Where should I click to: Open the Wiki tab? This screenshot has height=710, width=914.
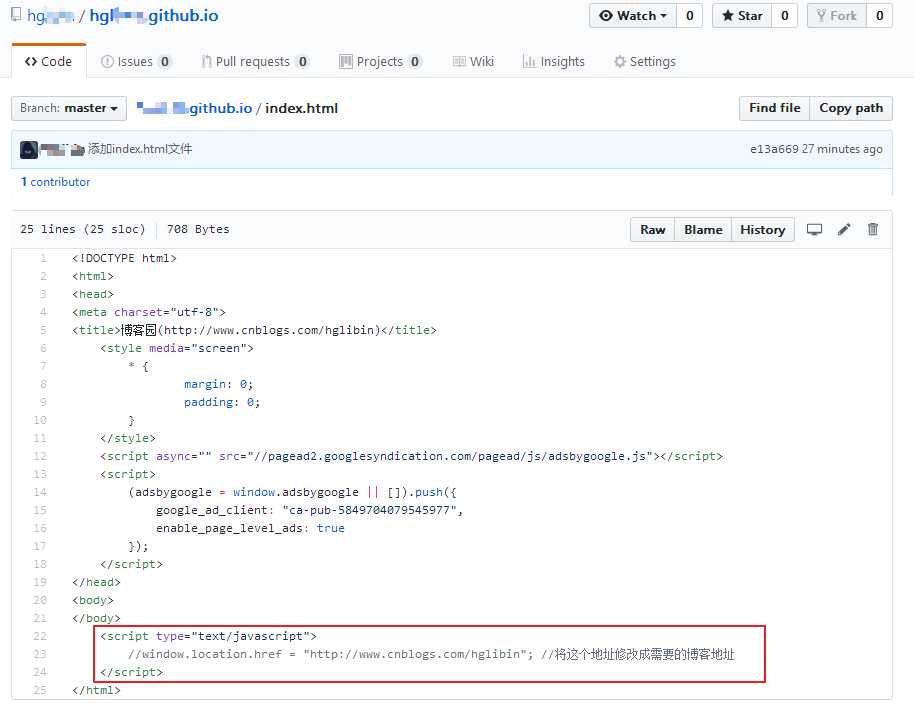click(473, 61)
